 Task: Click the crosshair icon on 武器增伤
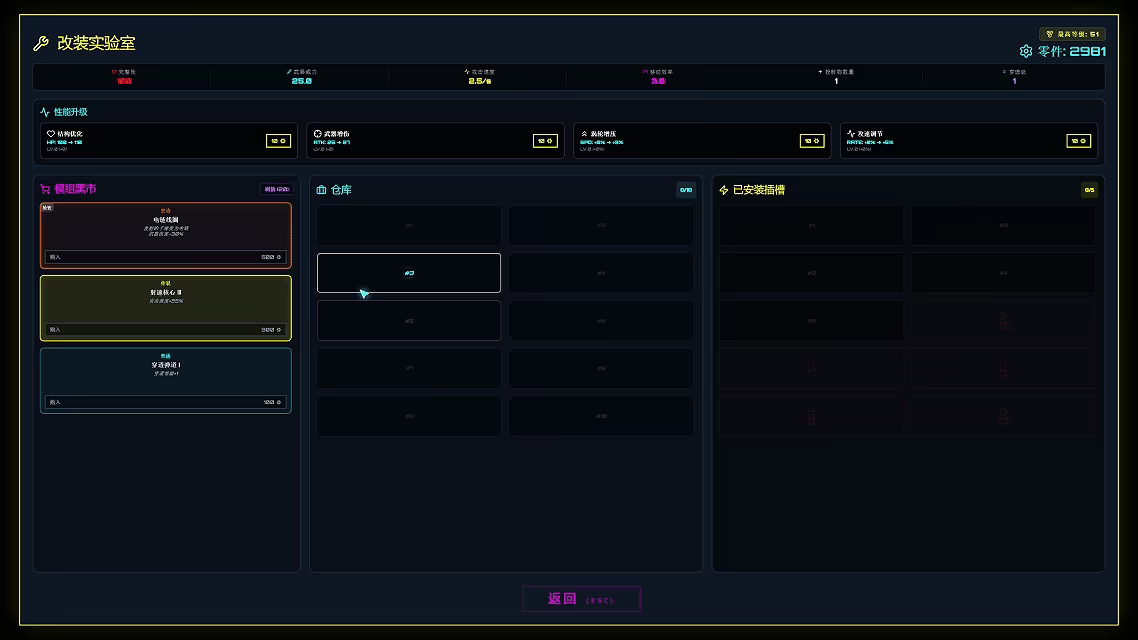pos(318,134)
